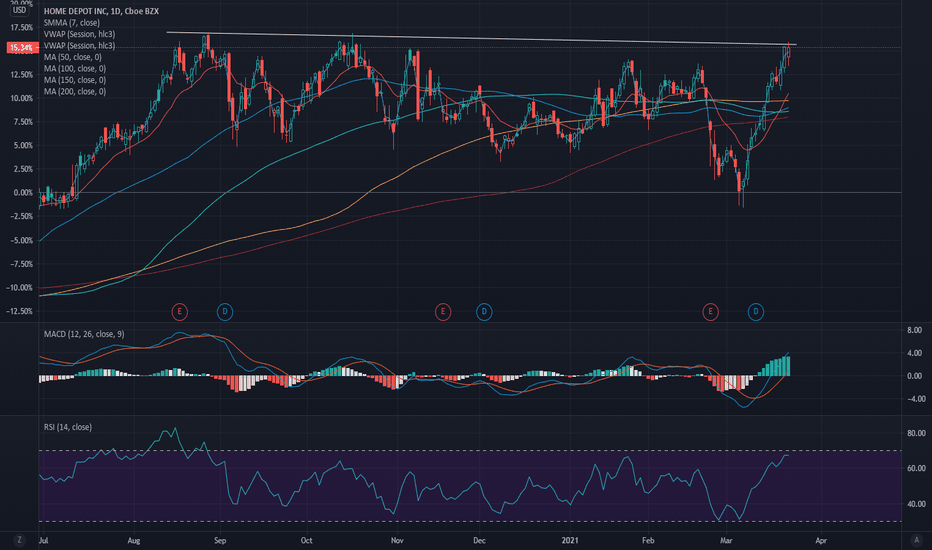This screenshot has height=550, width=932.
Task: Open the dividend marker near September
Action: point(225,312)
